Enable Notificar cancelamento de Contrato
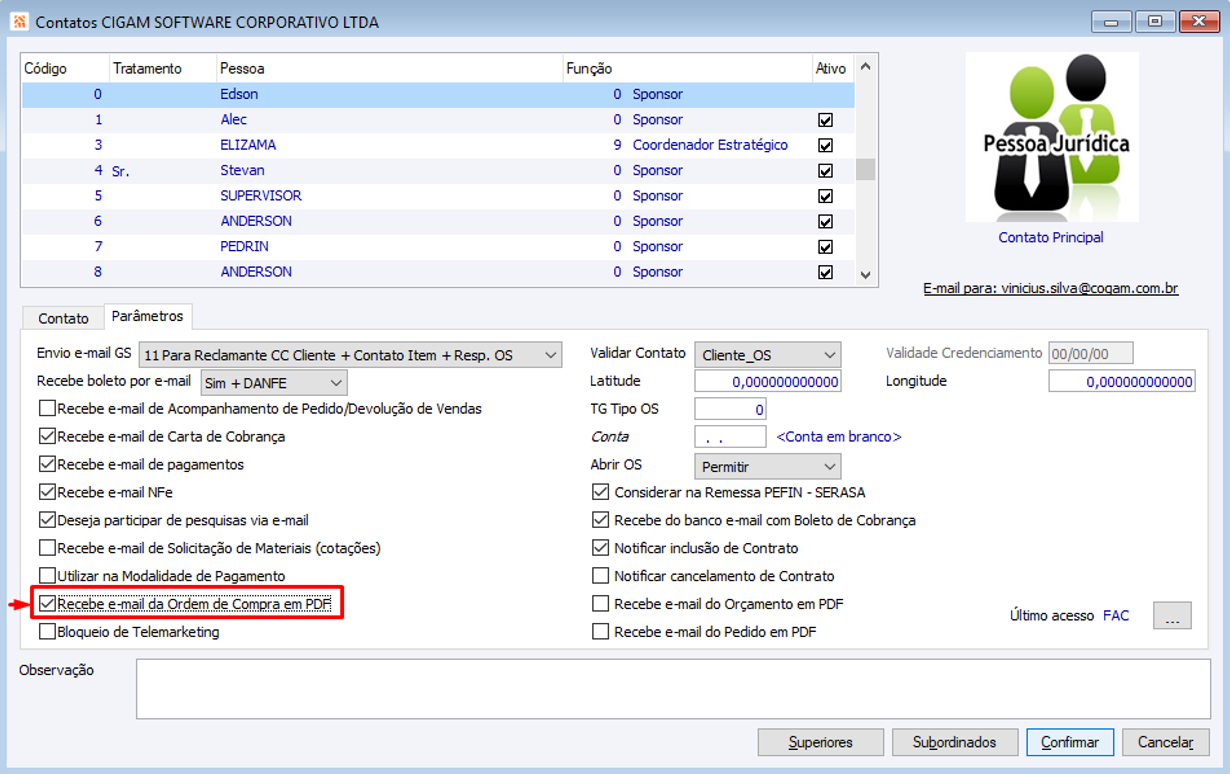The width and height of the screenshot is (1230, 774). point(600,576)
